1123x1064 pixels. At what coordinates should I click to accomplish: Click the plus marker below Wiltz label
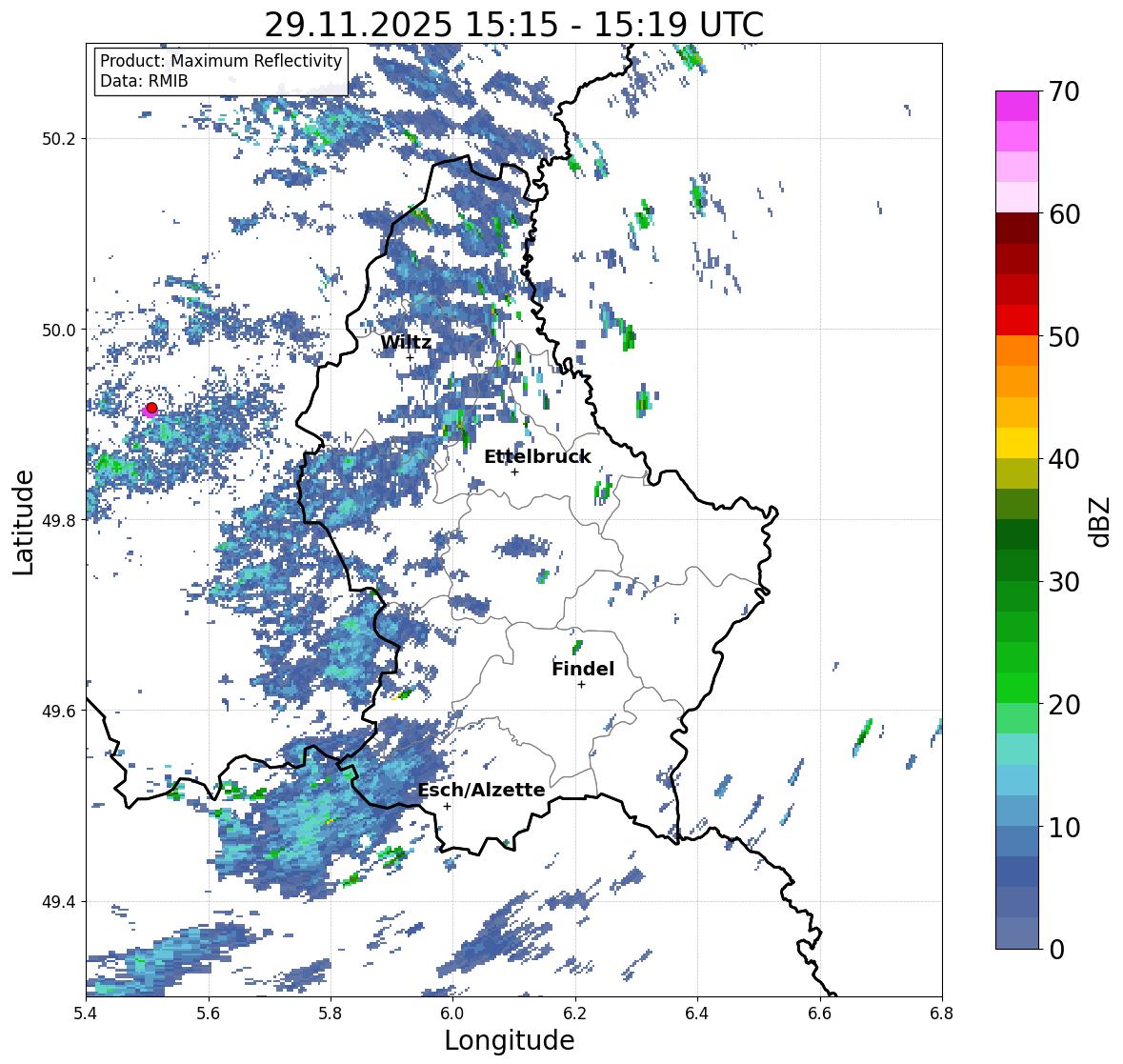click(x=410, y=358)
